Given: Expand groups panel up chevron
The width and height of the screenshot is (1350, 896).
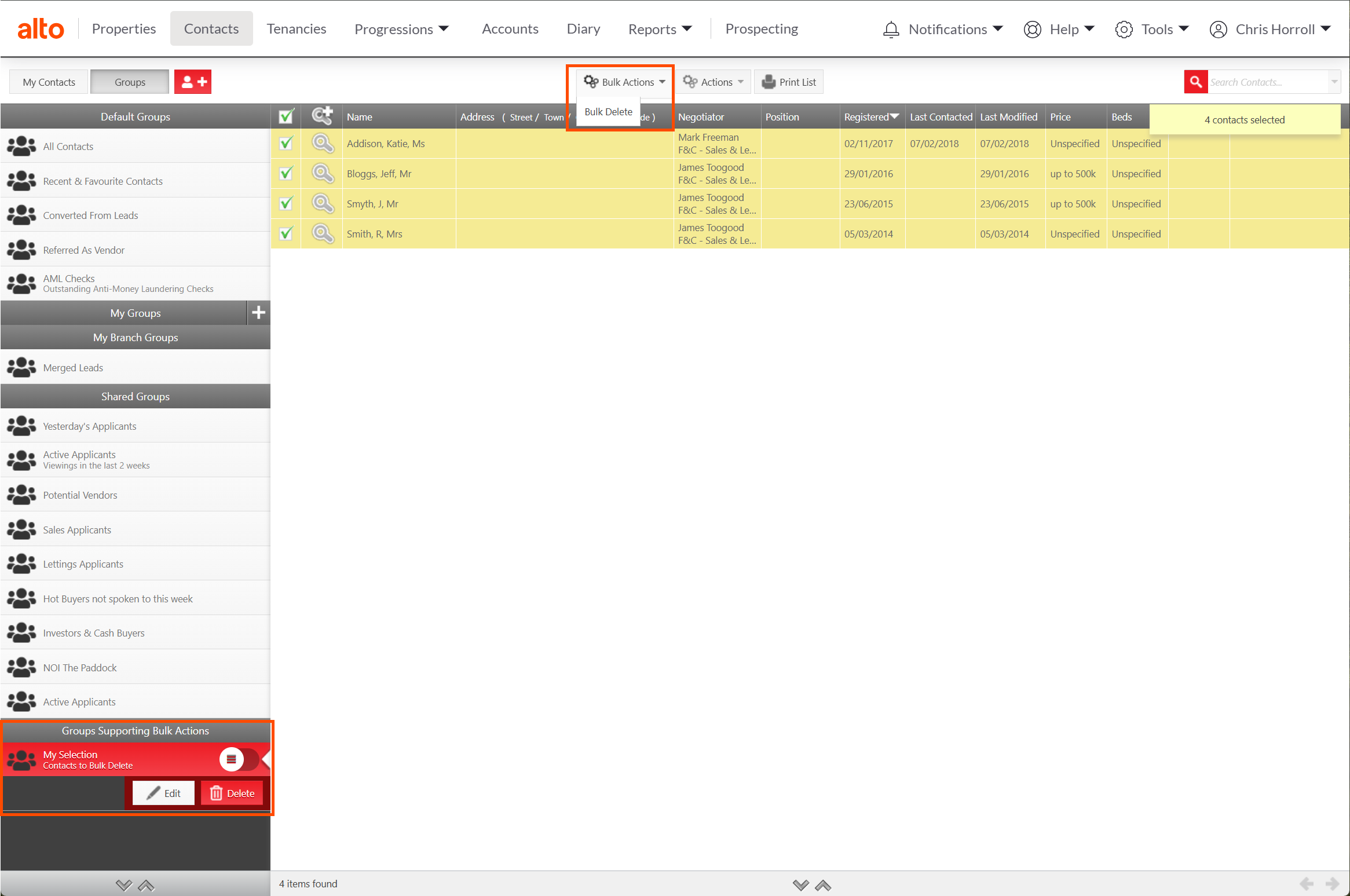Looking at the screenshot, I should coord(146,885).
